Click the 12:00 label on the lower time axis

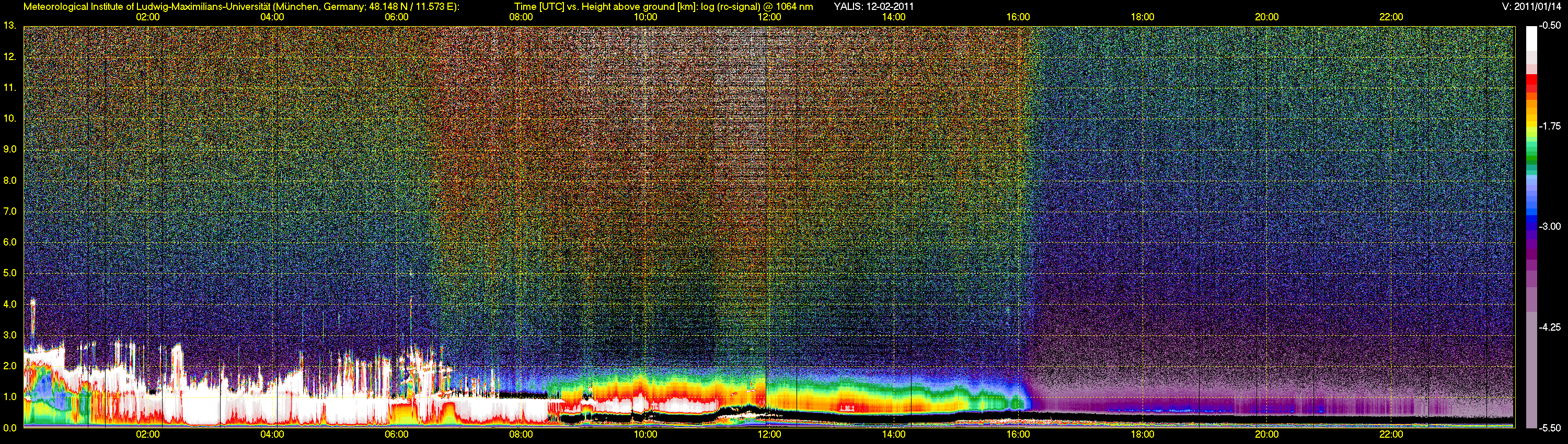tap(769, 435)
